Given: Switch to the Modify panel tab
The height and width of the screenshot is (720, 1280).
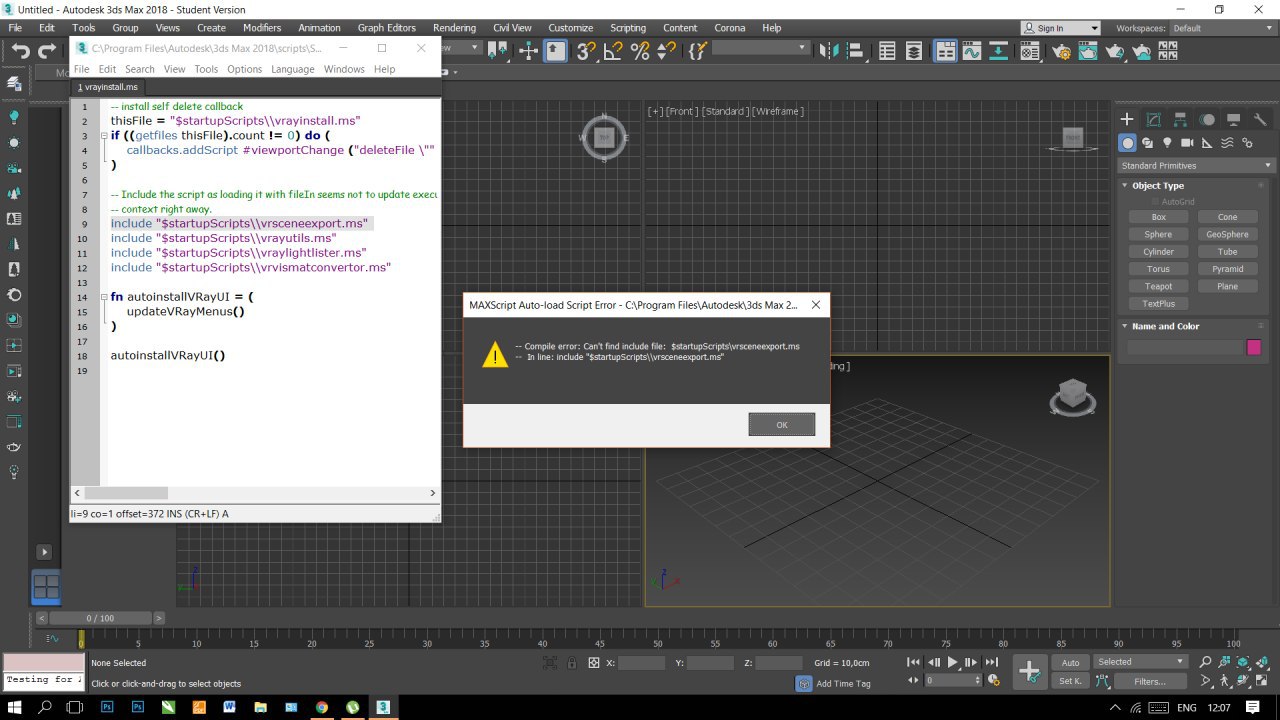Looking at the screenshot, I should [1154, 119].
